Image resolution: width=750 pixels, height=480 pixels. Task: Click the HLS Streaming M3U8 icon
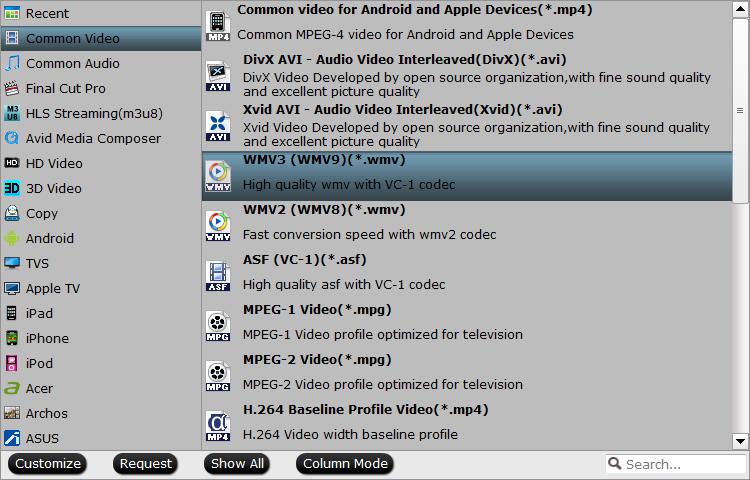coord(12,113)
